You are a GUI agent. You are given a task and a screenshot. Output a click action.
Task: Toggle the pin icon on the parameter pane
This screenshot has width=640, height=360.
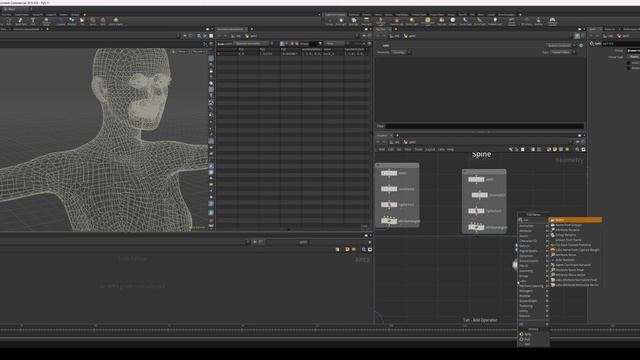(577, 36)
